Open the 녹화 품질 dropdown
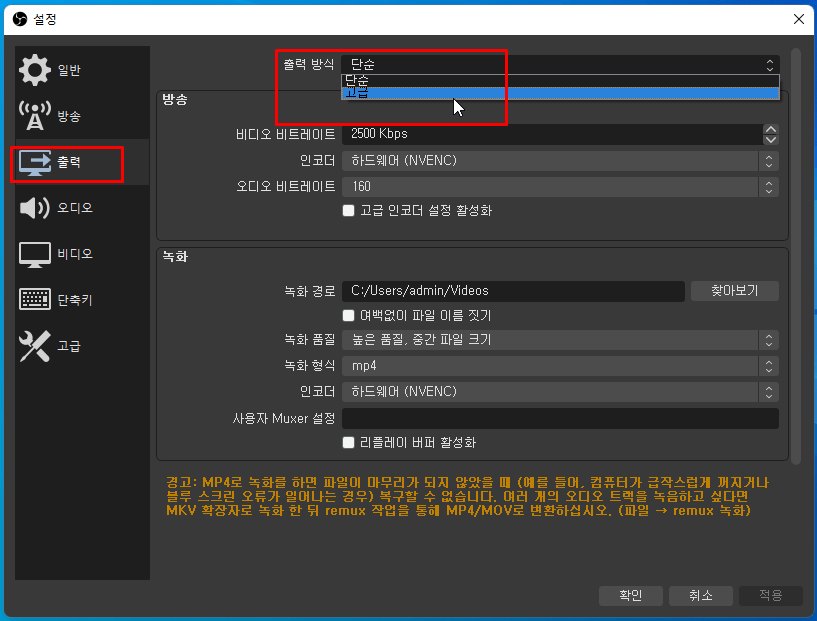817x621 pixels. pyautogui.click(x=560, y=340)
